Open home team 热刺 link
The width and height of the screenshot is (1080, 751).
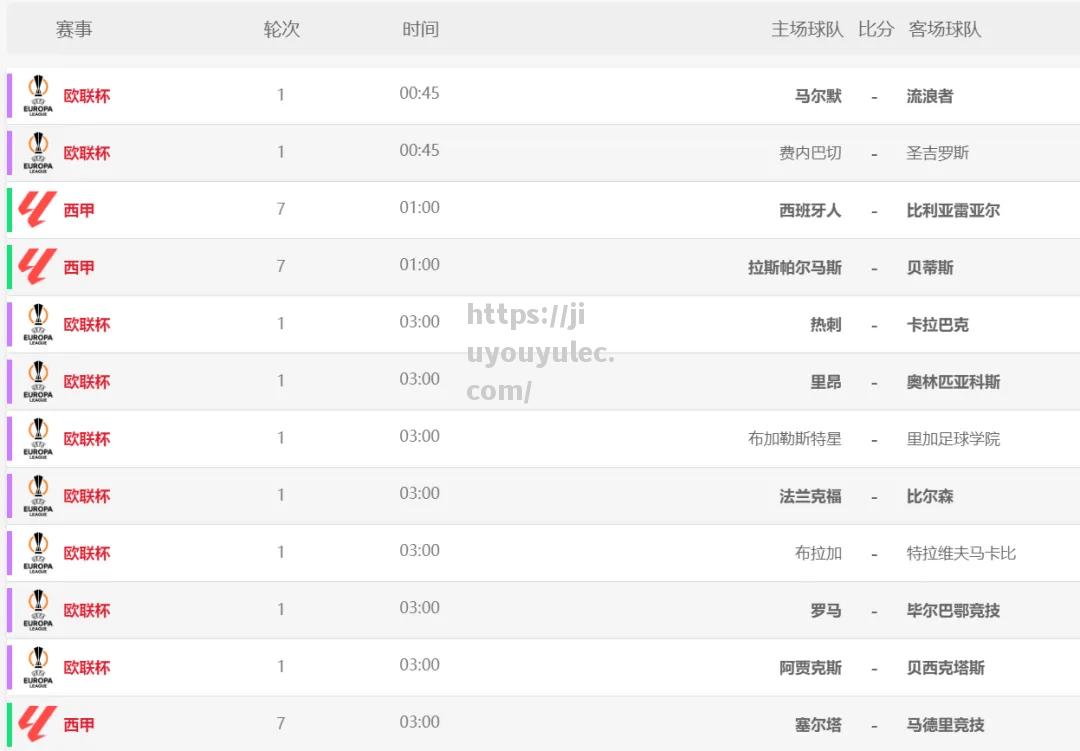click(x=826, y=324)
